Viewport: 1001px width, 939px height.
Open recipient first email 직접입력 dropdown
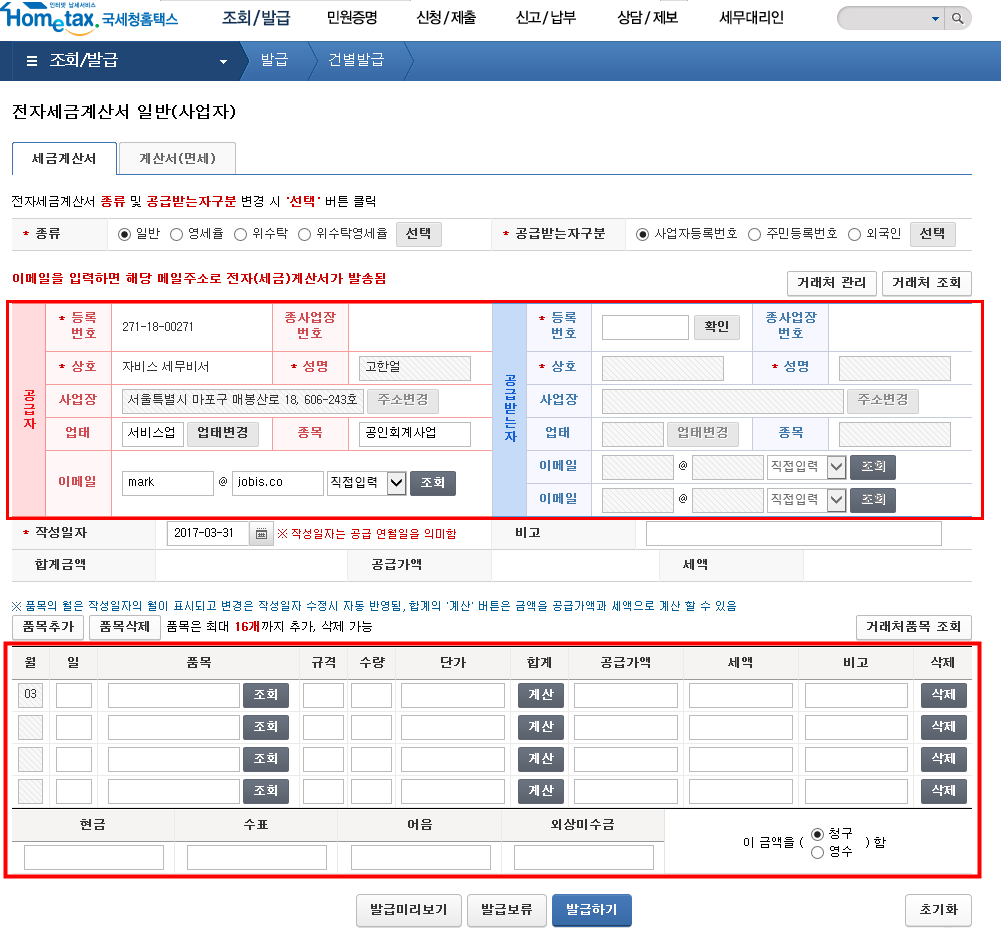(x=836, y=467)
